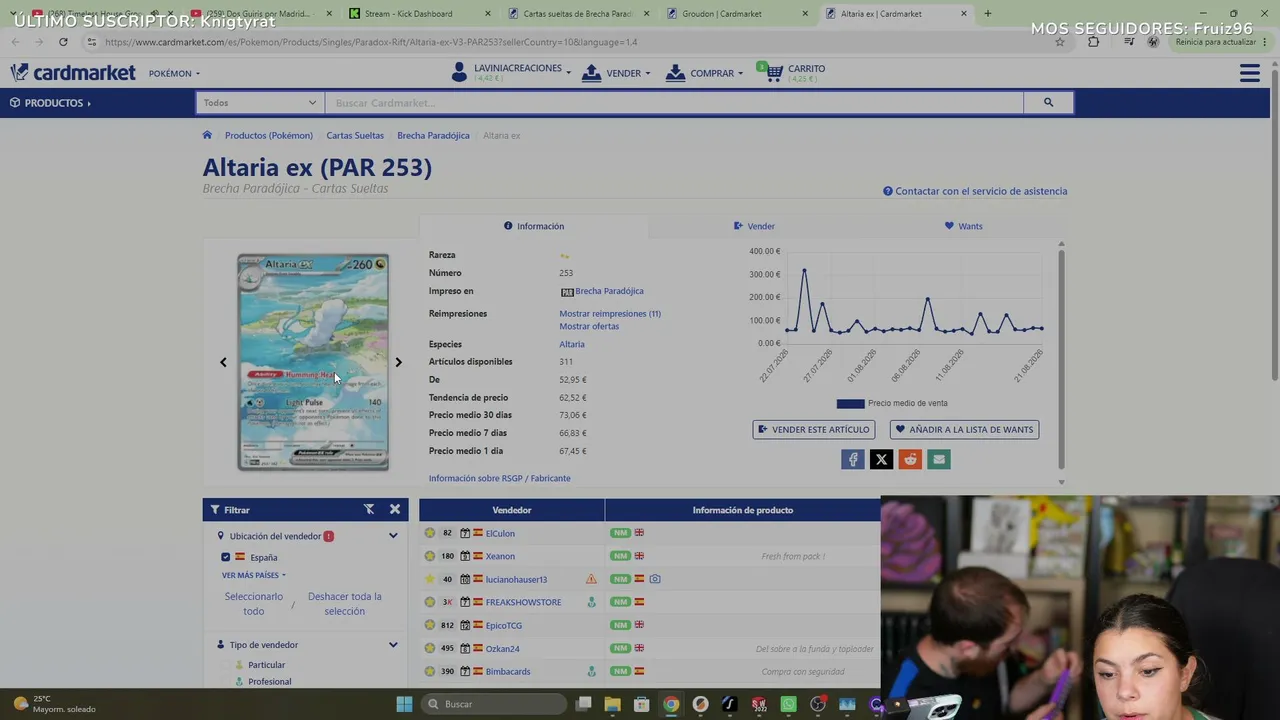Go to home via breadcrumb house icon

coord(207,135)
